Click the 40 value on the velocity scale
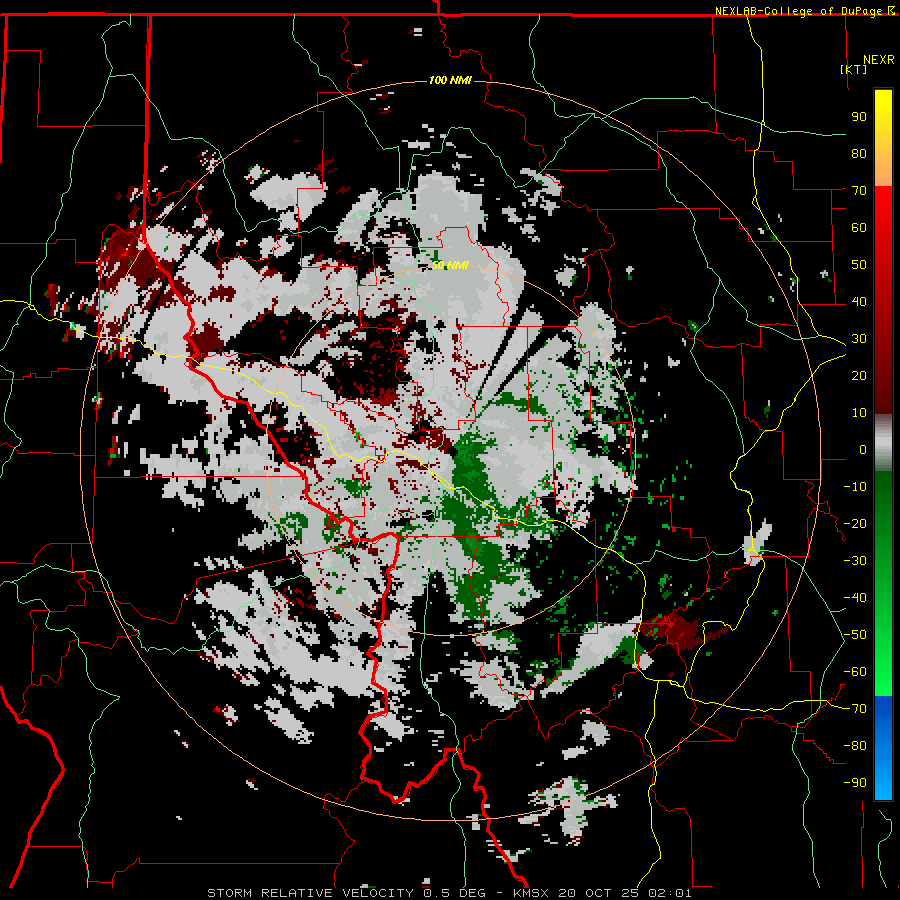Image resolution: width=900 pixels, height=900 pixels. click(859, 301)
